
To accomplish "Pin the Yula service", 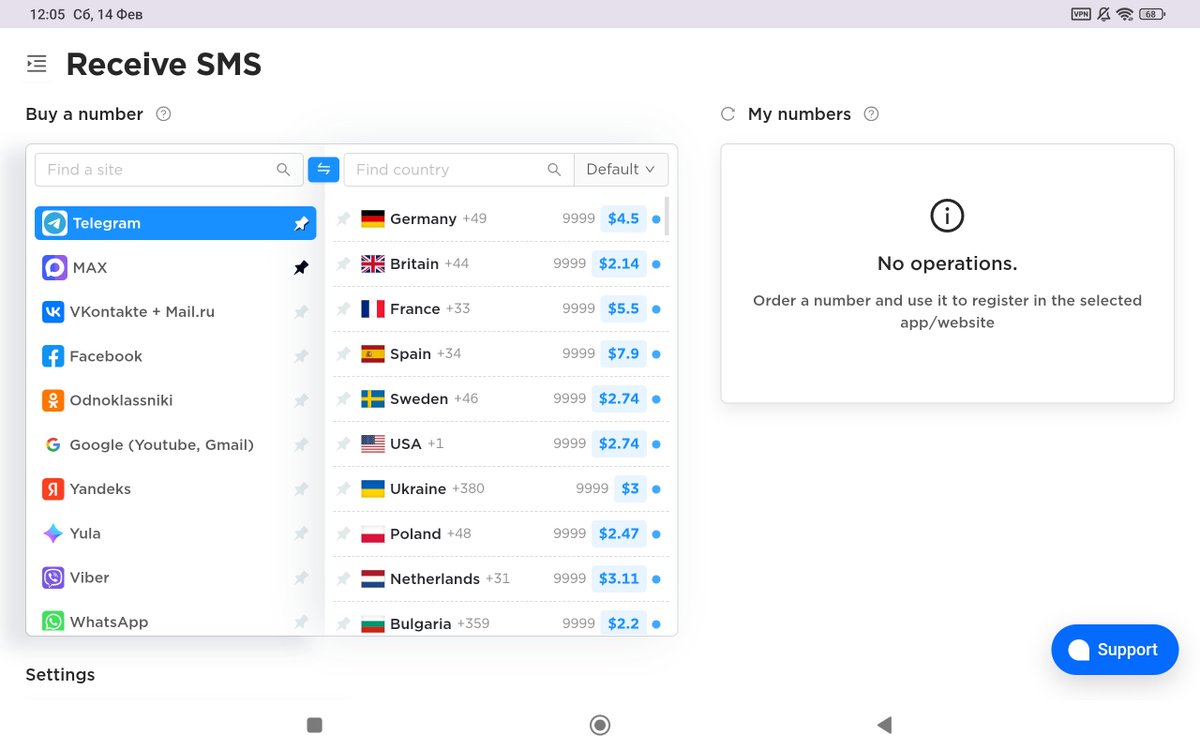I will [x=301, y=533].
